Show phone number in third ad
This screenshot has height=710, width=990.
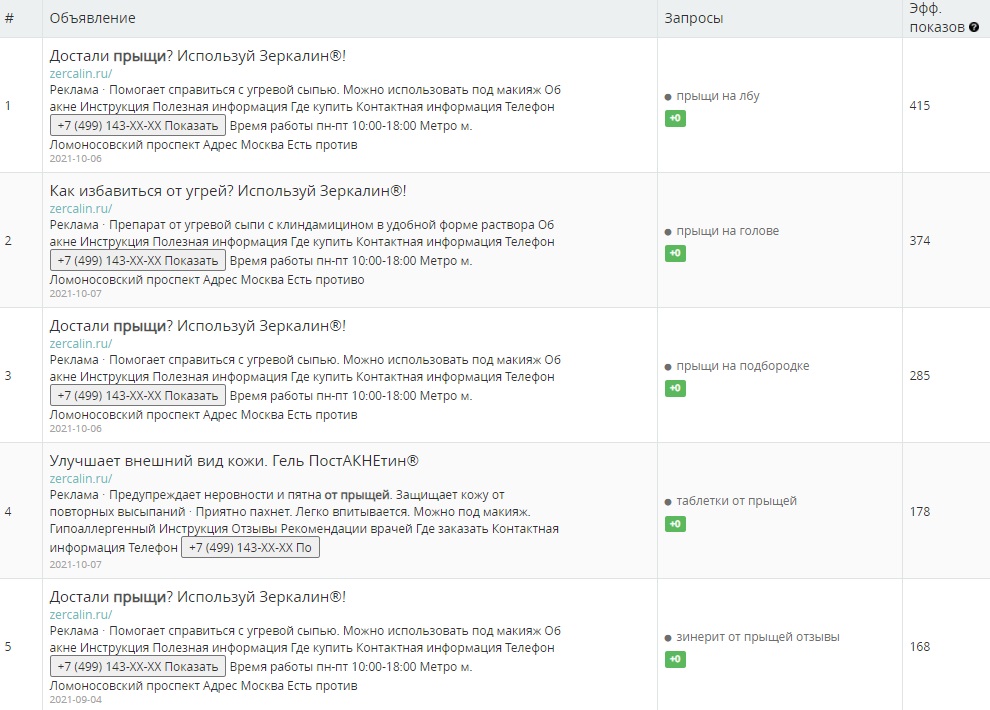(x=138, y=396)
